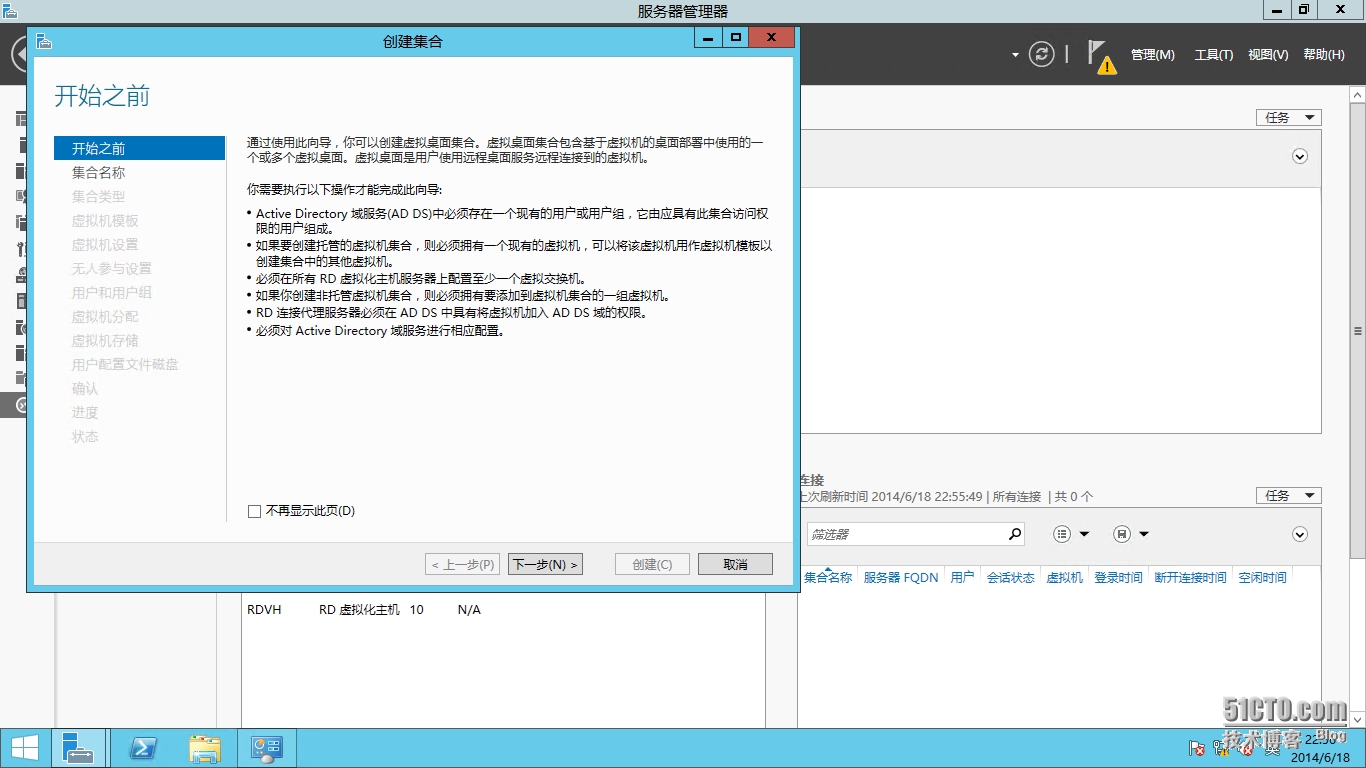The image size is (1366, 768).
Task: Select the 开始之前 wizard step
Action: coord(140,148)
